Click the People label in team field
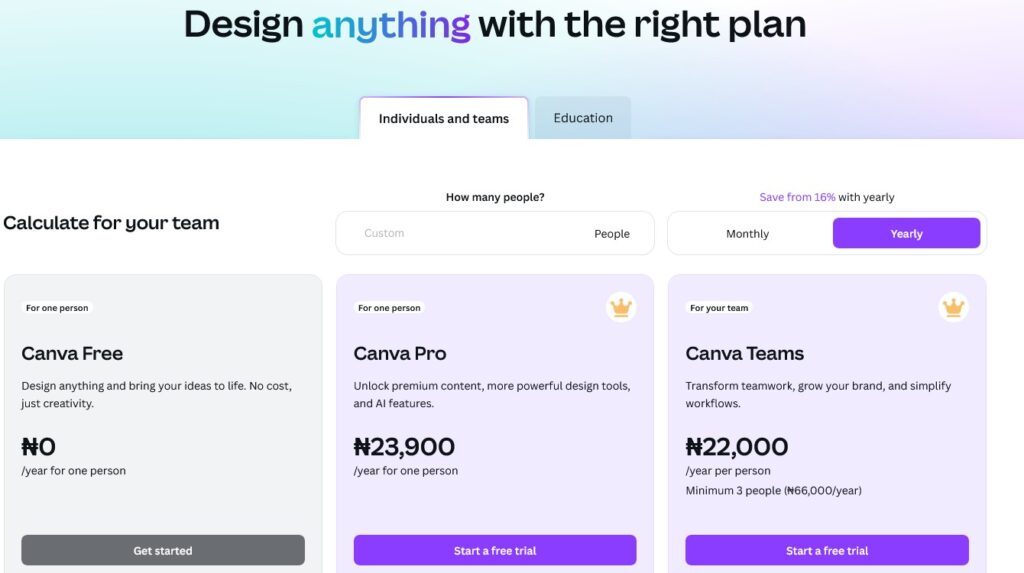This screenshot has width=1024, height=573. click(612, 234)
